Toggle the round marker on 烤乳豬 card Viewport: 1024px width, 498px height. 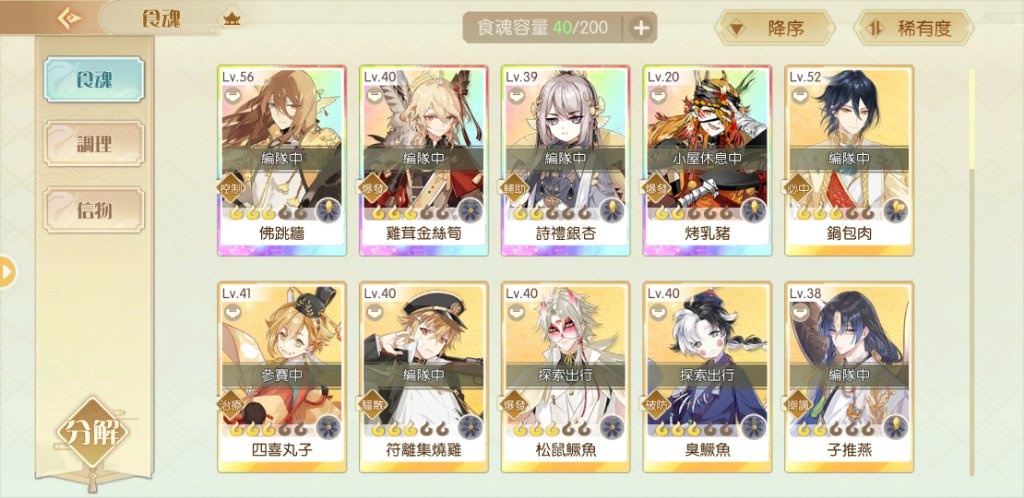[x=658, y=95]
